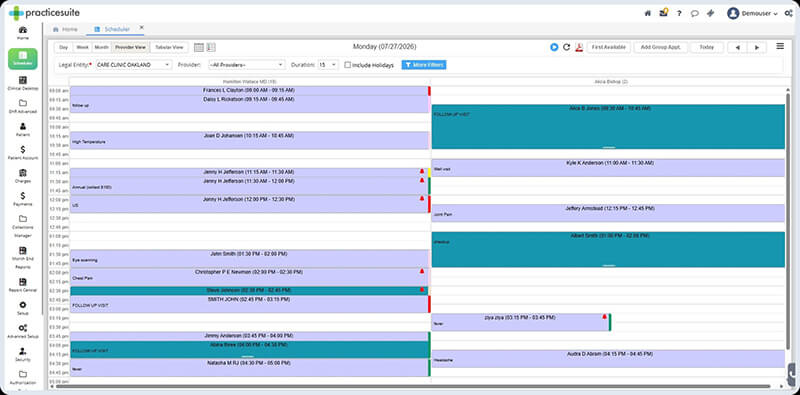Open the Payments module in sidebar
This screenshot has width=800, height=395.
click(22, 199)
